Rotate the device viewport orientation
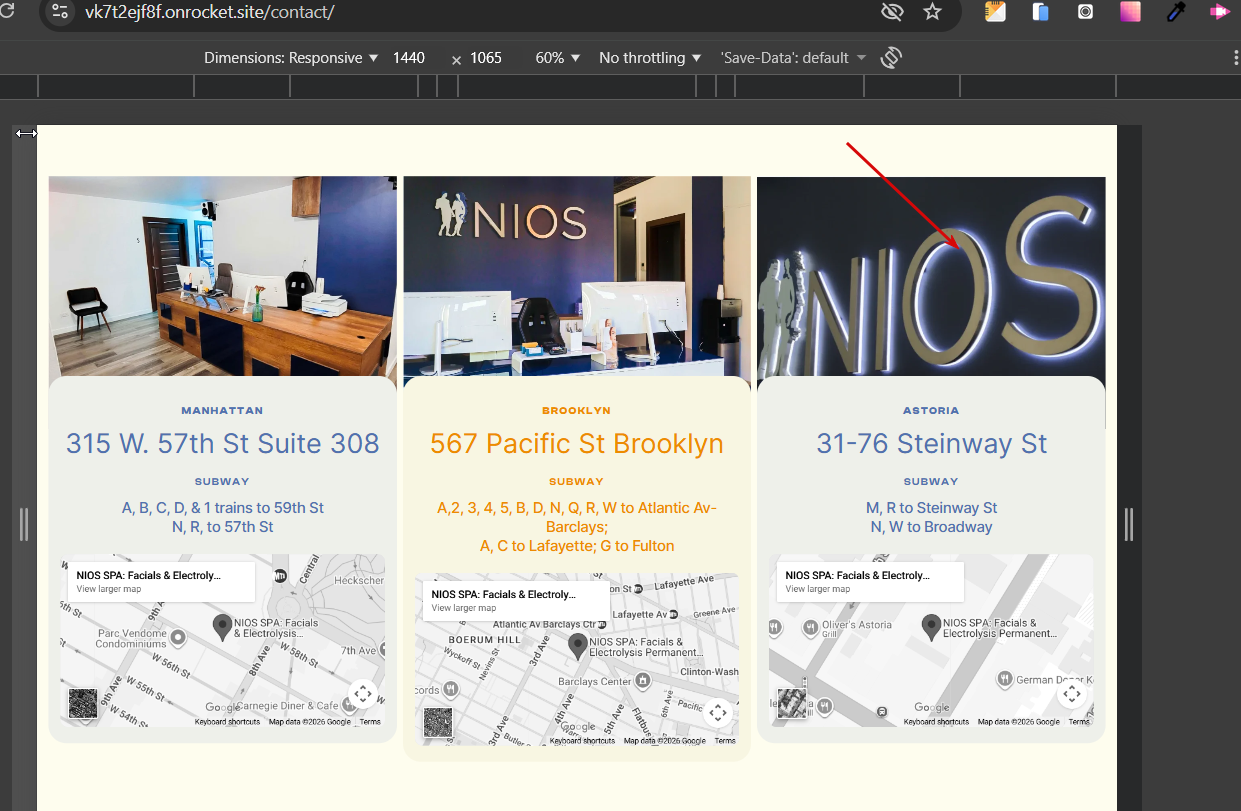 pyautogui.click(x=891, y=58)
